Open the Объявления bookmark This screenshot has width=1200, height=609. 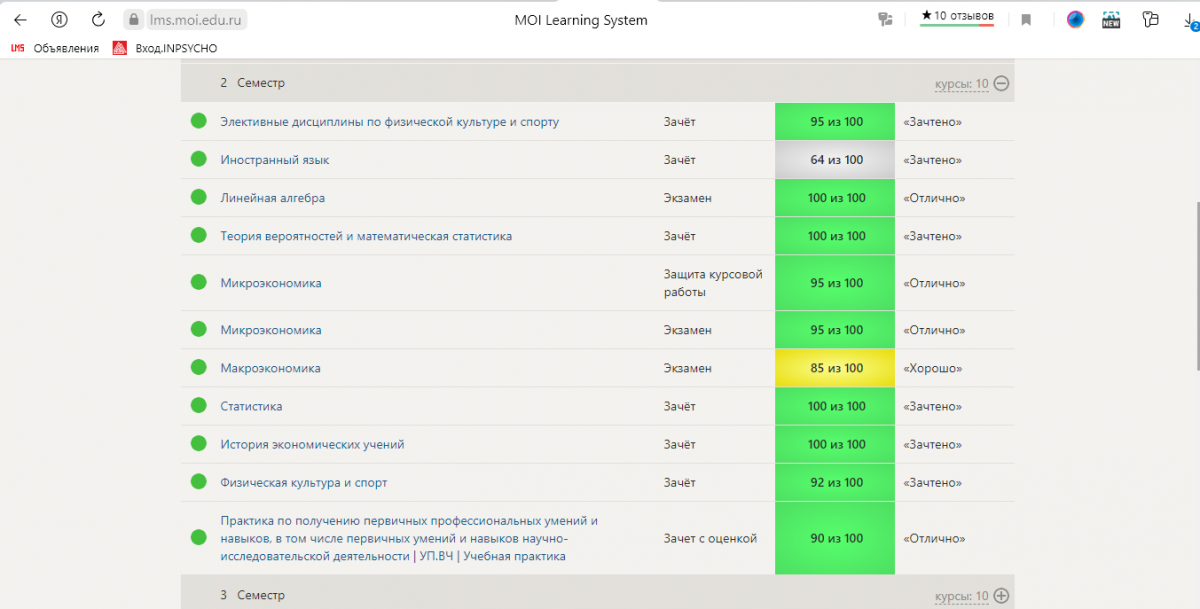[x=66, y=48]
